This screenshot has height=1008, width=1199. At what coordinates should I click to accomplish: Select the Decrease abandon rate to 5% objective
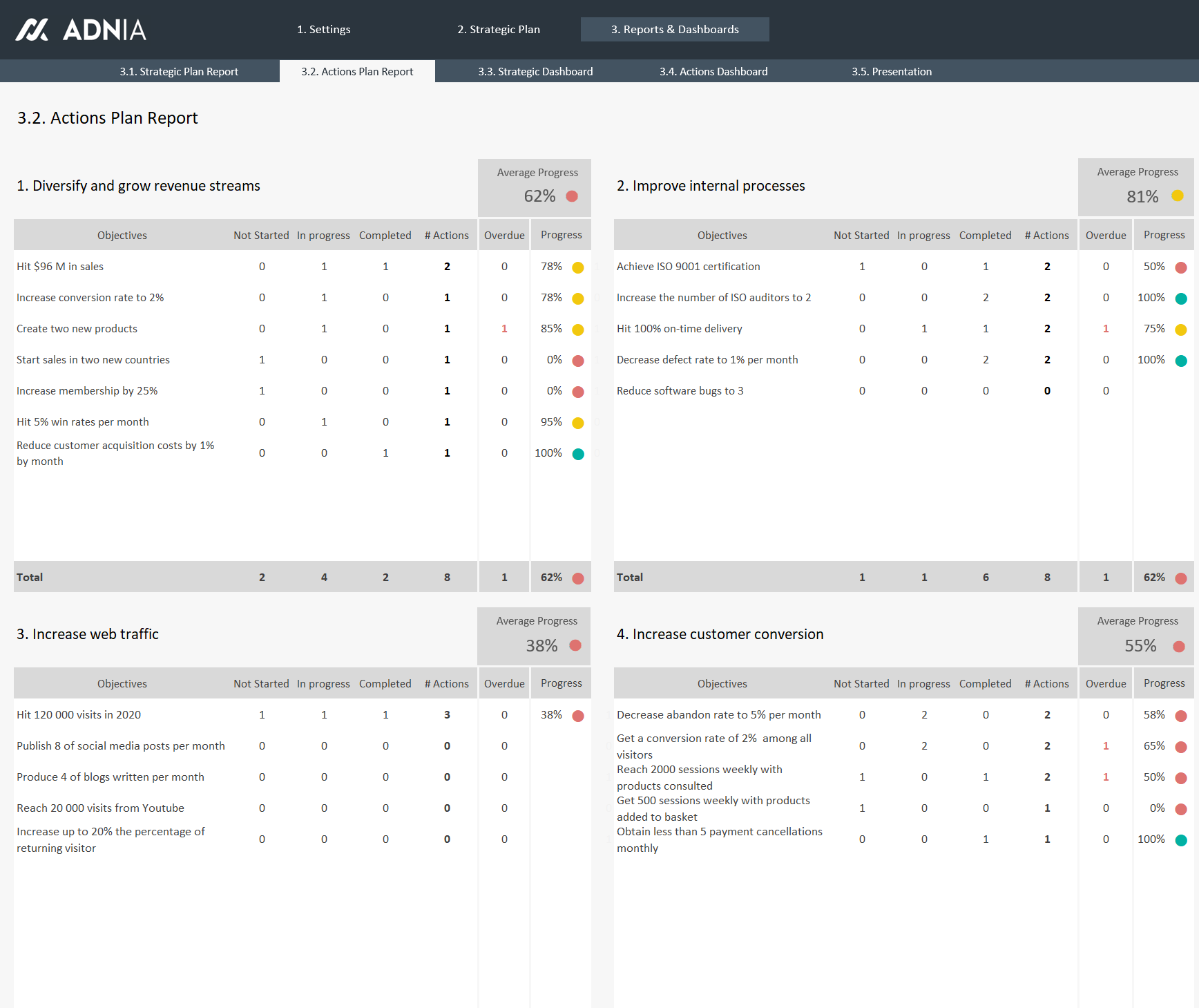718,715
